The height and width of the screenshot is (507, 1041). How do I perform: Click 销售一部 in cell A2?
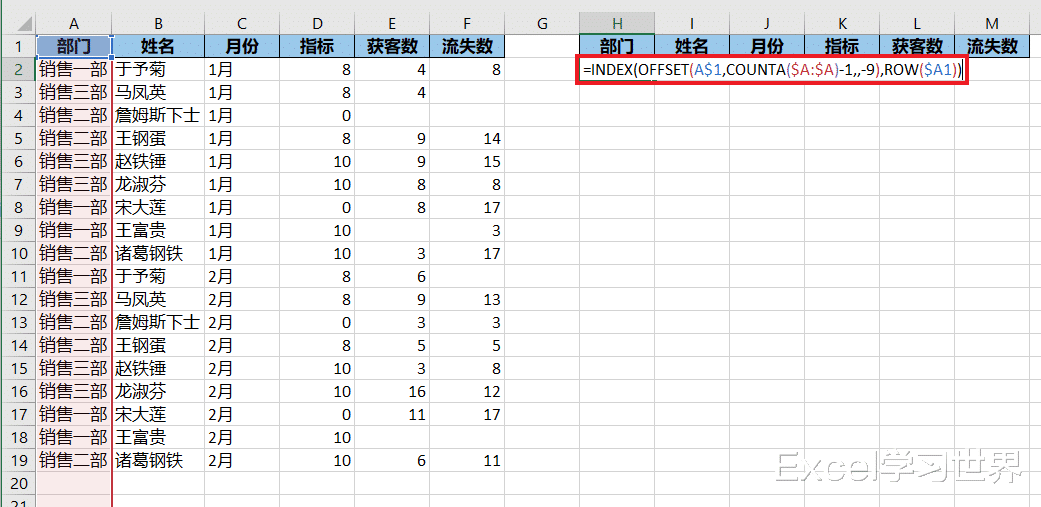73,69
